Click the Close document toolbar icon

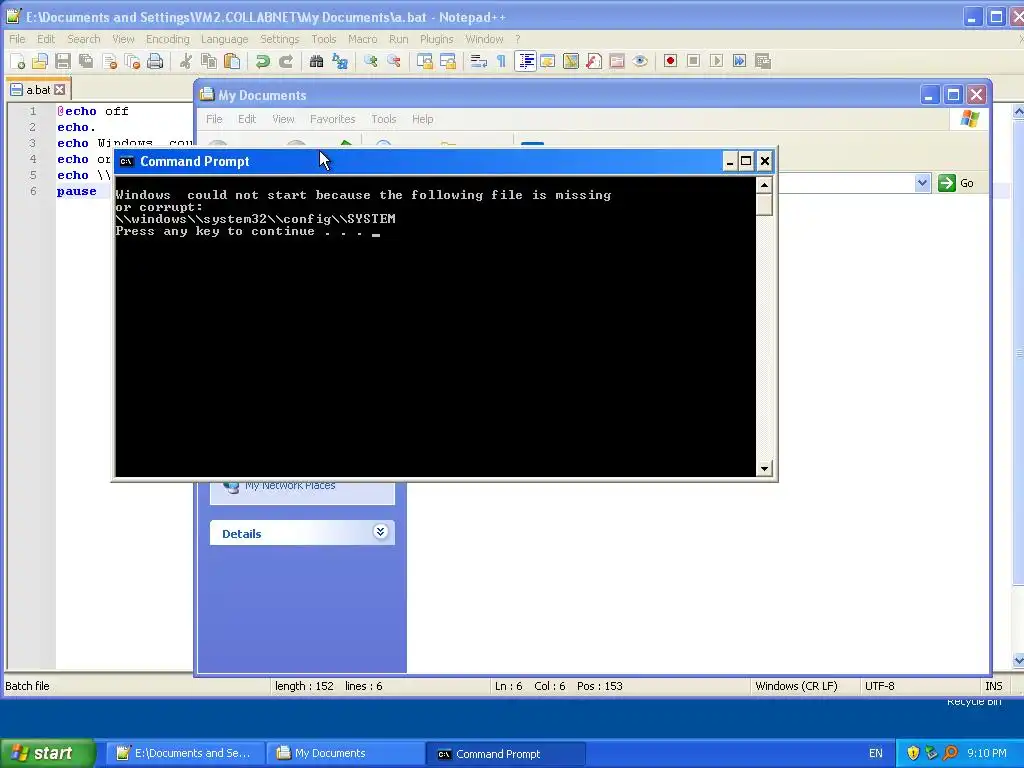(110, 61)
